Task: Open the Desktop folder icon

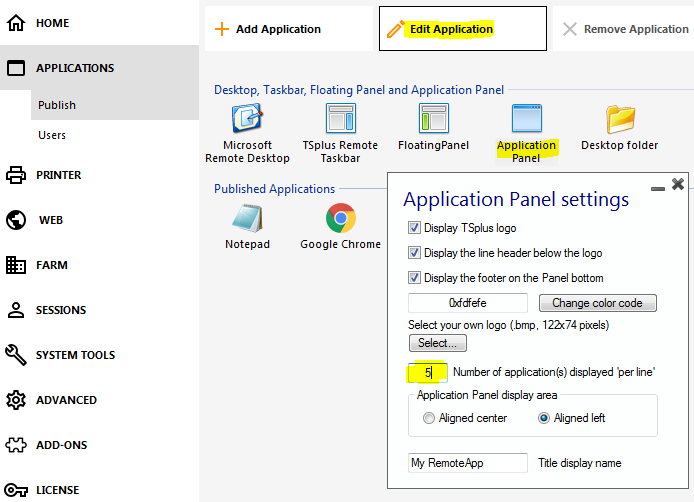Action: click(x=620, y=119)
